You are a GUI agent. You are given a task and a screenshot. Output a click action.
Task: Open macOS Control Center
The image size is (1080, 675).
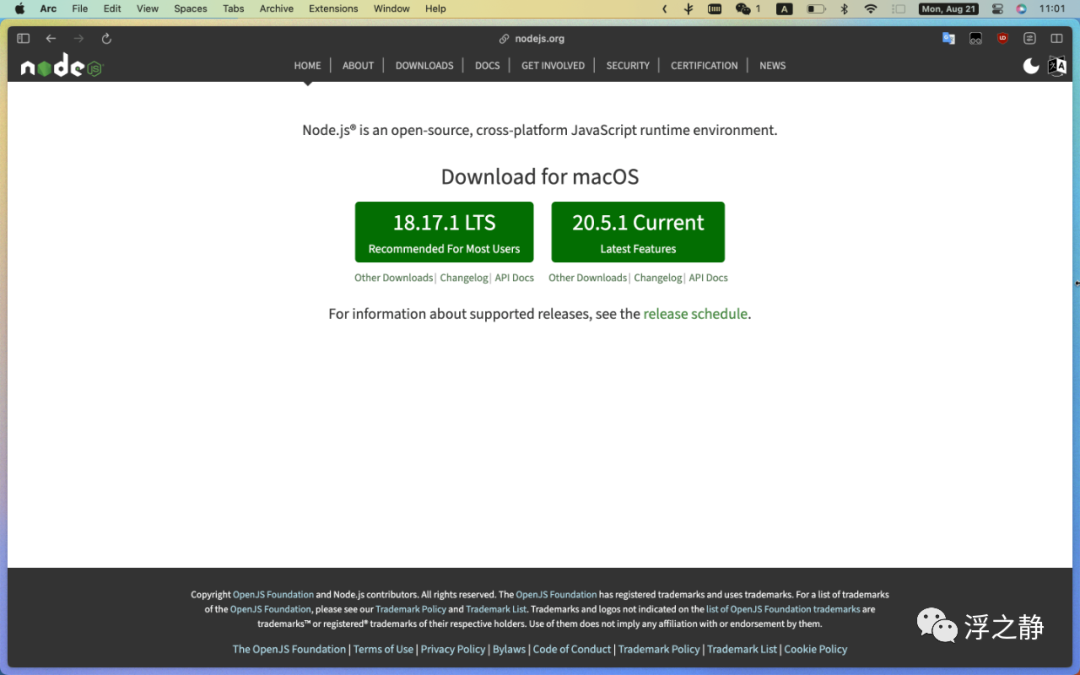tap(997, 9)
